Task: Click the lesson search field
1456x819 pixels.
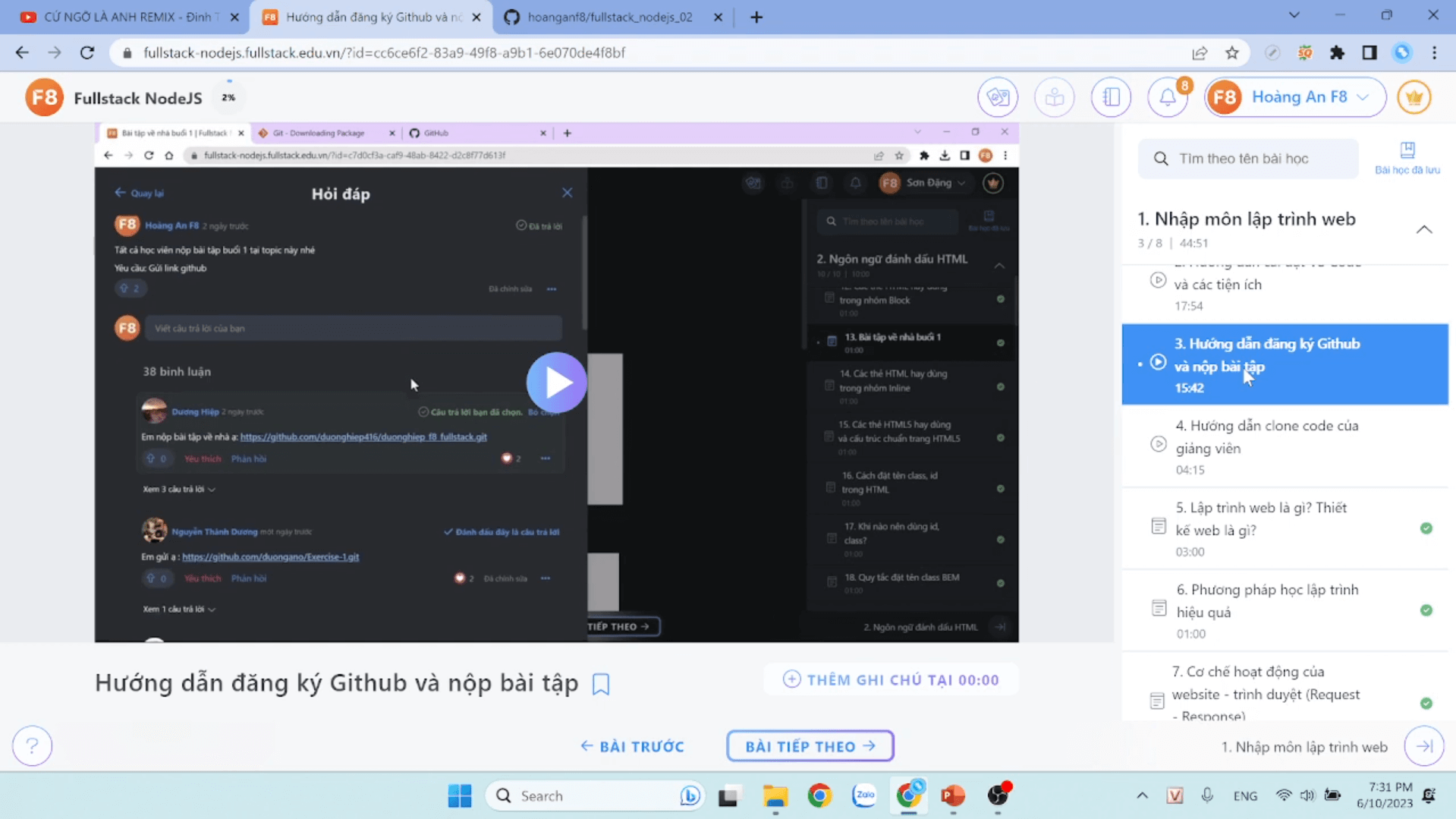Action: click(1248, 159)
